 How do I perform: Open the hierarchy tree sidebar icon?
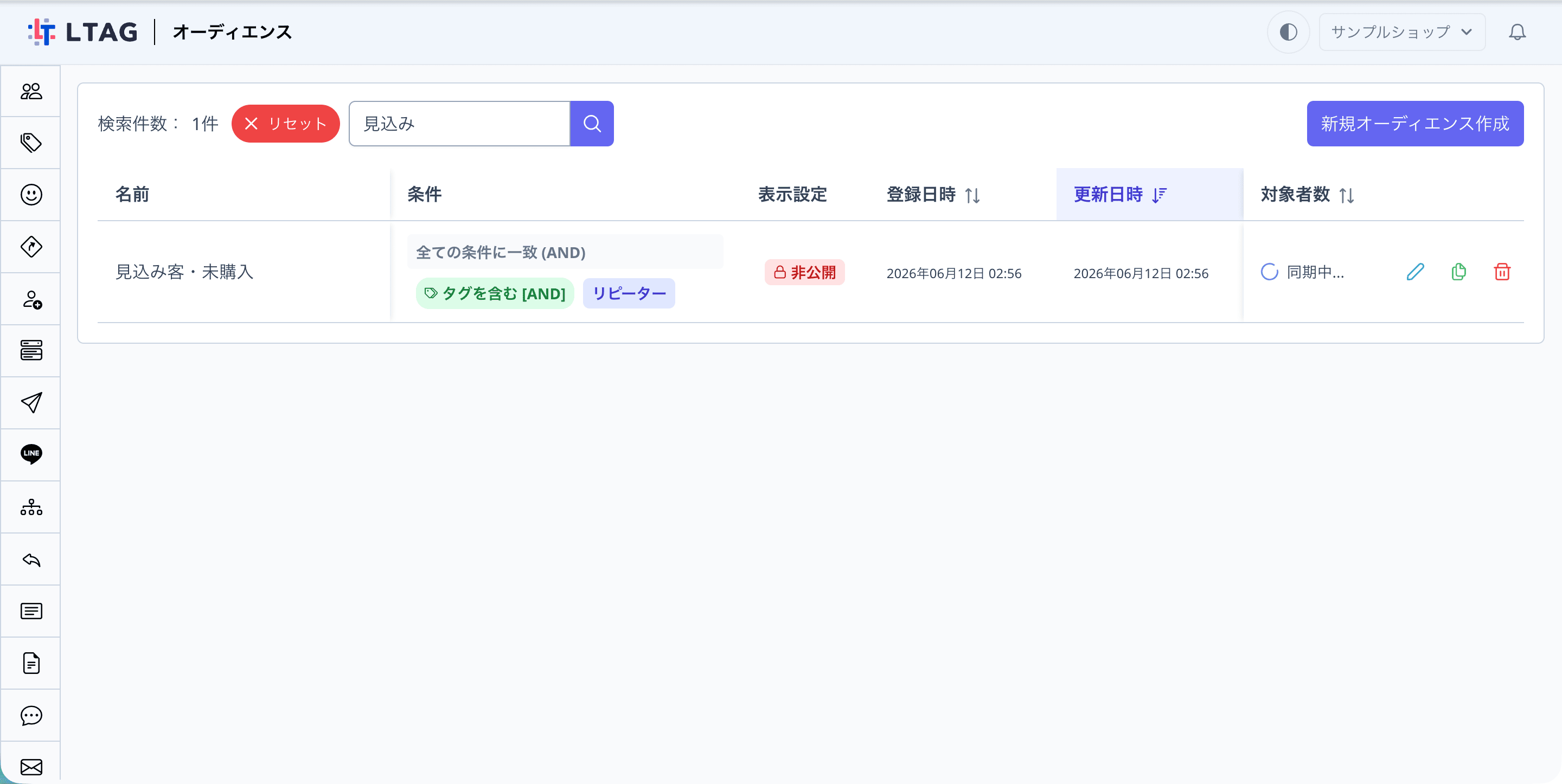(x=31, y=507)
